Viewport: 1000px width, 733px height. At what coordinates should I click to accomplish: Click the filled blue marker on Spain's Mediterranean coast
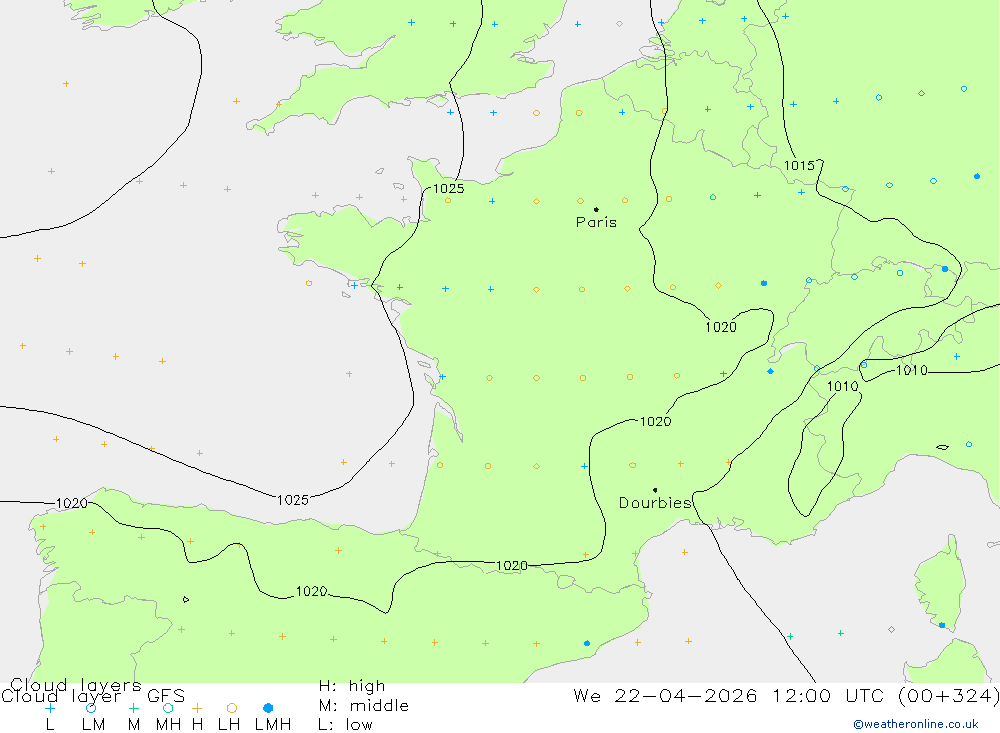coord(587,643)
